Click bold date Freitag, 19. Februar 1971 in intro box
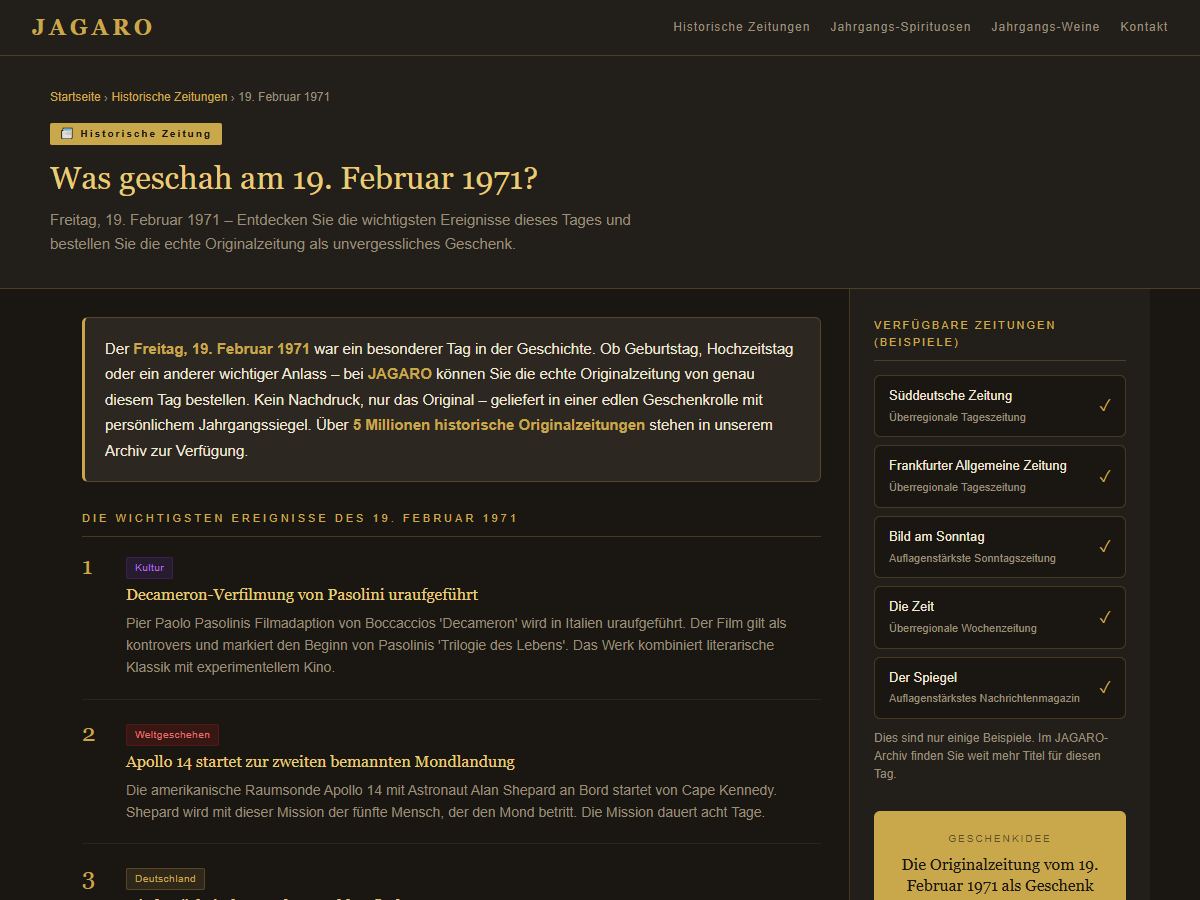The image size is (1200, 900). pos(222,349)
